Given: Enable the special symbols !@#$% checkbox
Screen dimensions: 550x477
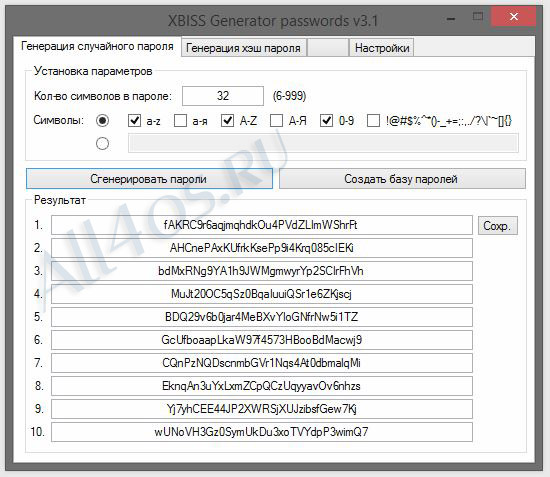Looking at the screenshot, I should [373, 121].
